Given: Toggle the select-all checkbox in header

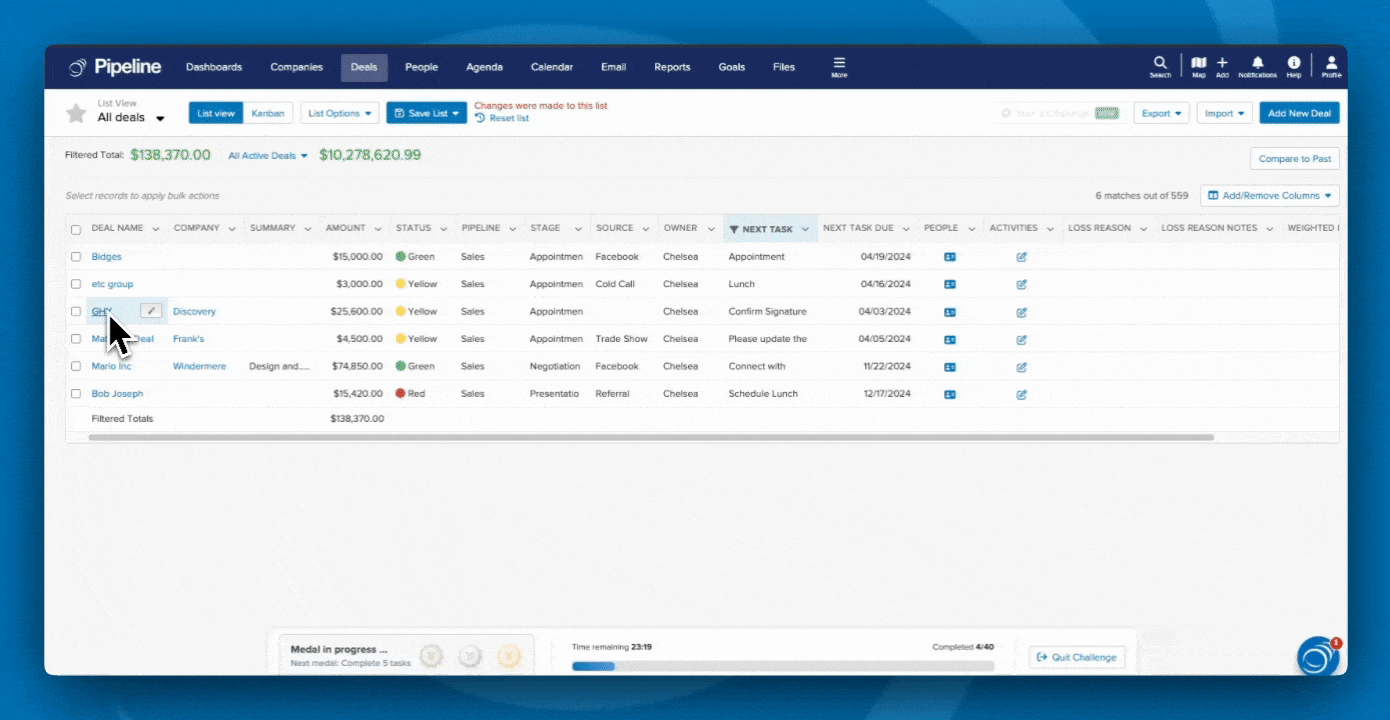Looking at the screenshot, I should coord(76,229).
